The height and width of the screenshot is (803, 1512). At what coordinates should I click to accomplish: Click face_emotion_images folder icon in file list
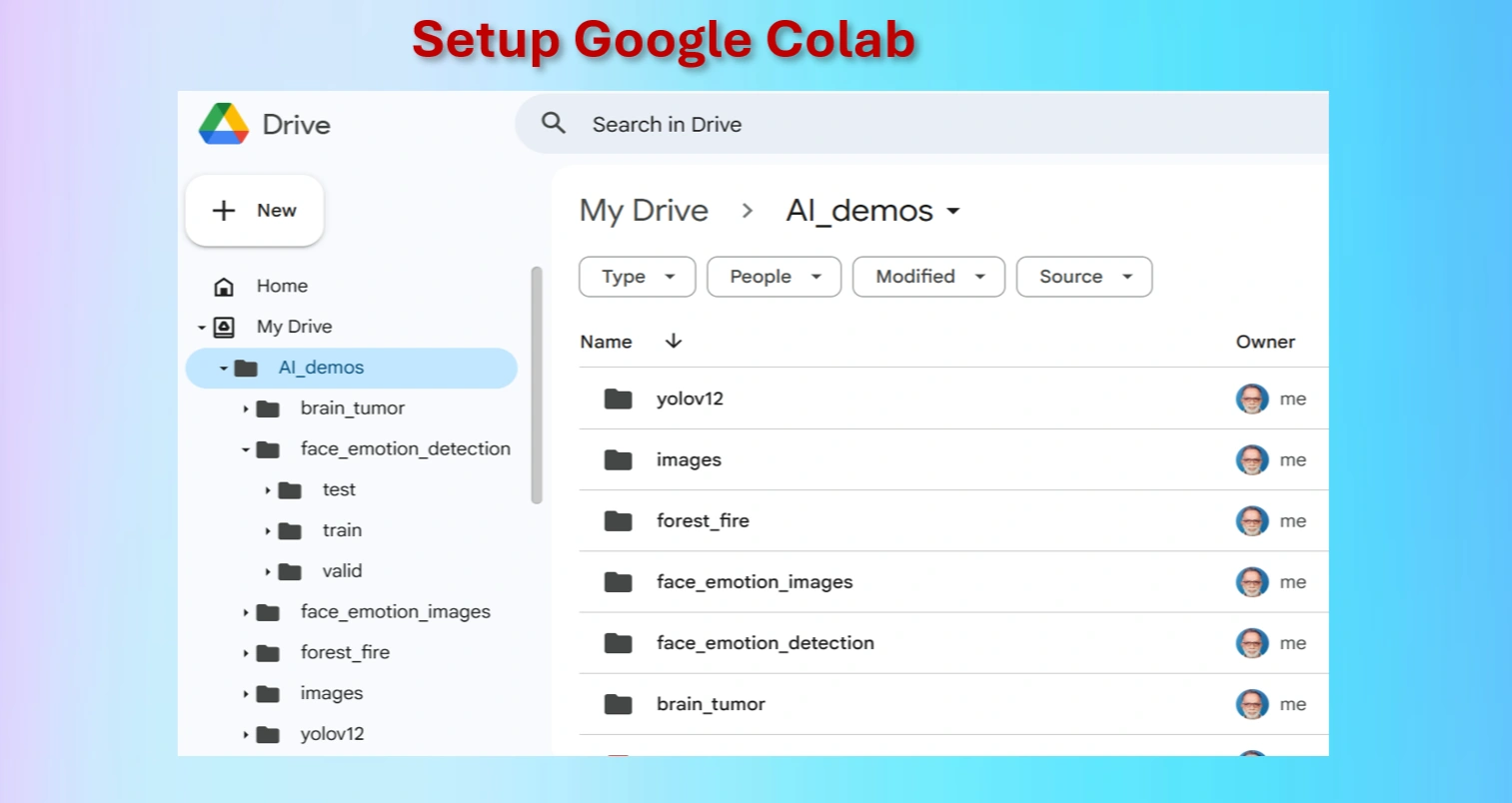point(619,582)
